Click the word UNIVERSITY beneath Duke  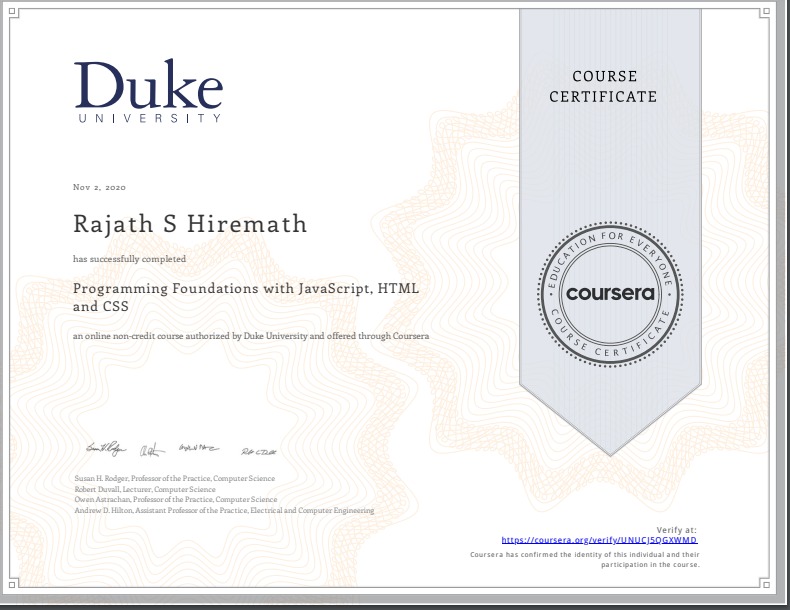[148, 118]
